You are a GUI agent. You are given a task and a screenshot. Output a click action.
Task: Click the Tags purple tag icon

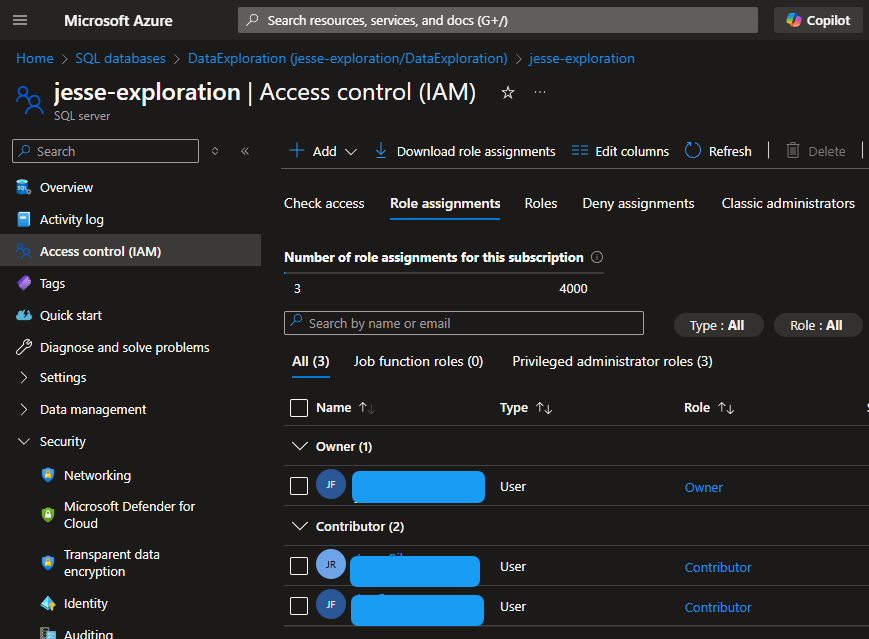[x=24, y=283]
